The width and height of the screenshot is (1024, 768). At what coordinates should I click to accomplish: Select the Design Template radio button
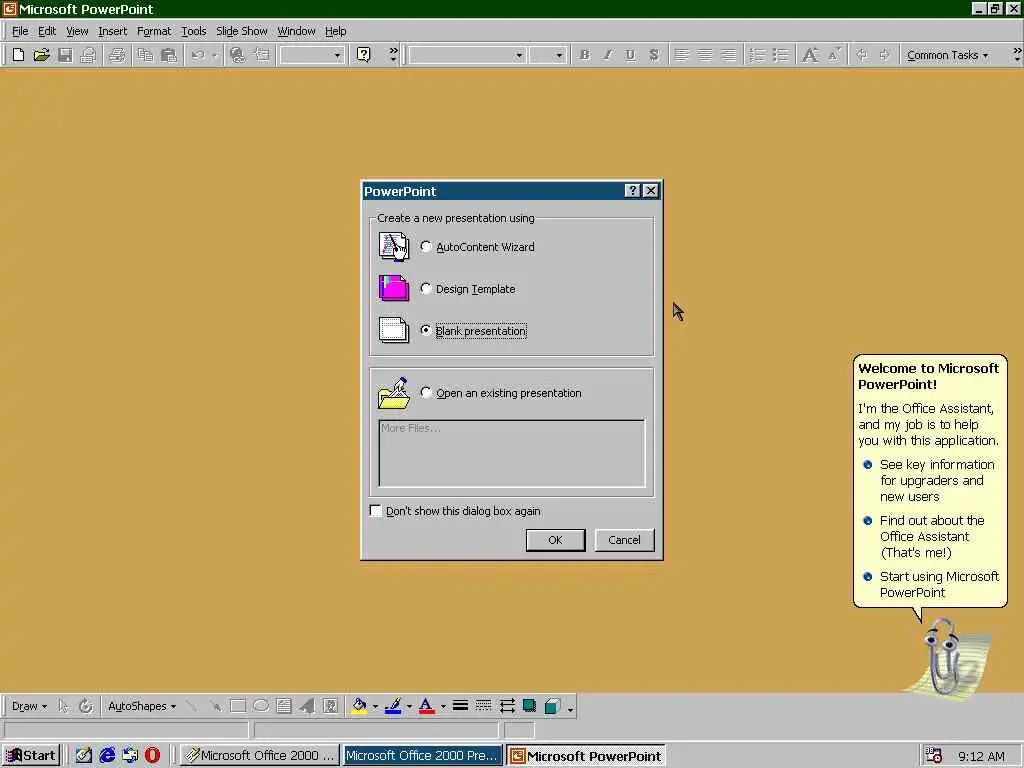426,289
